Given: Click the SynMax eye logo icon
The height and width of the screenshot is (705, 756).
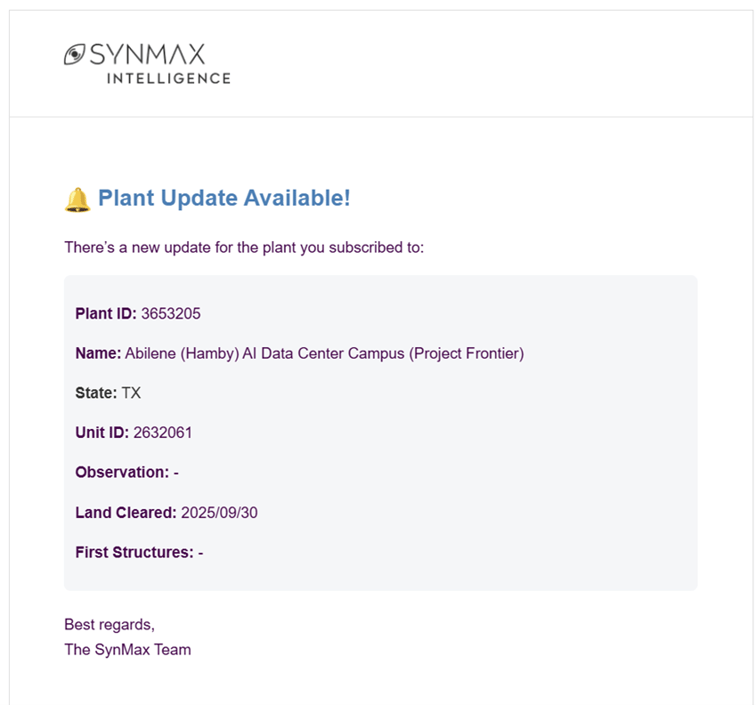Looking at the screenshot, I should click(76, 54).
